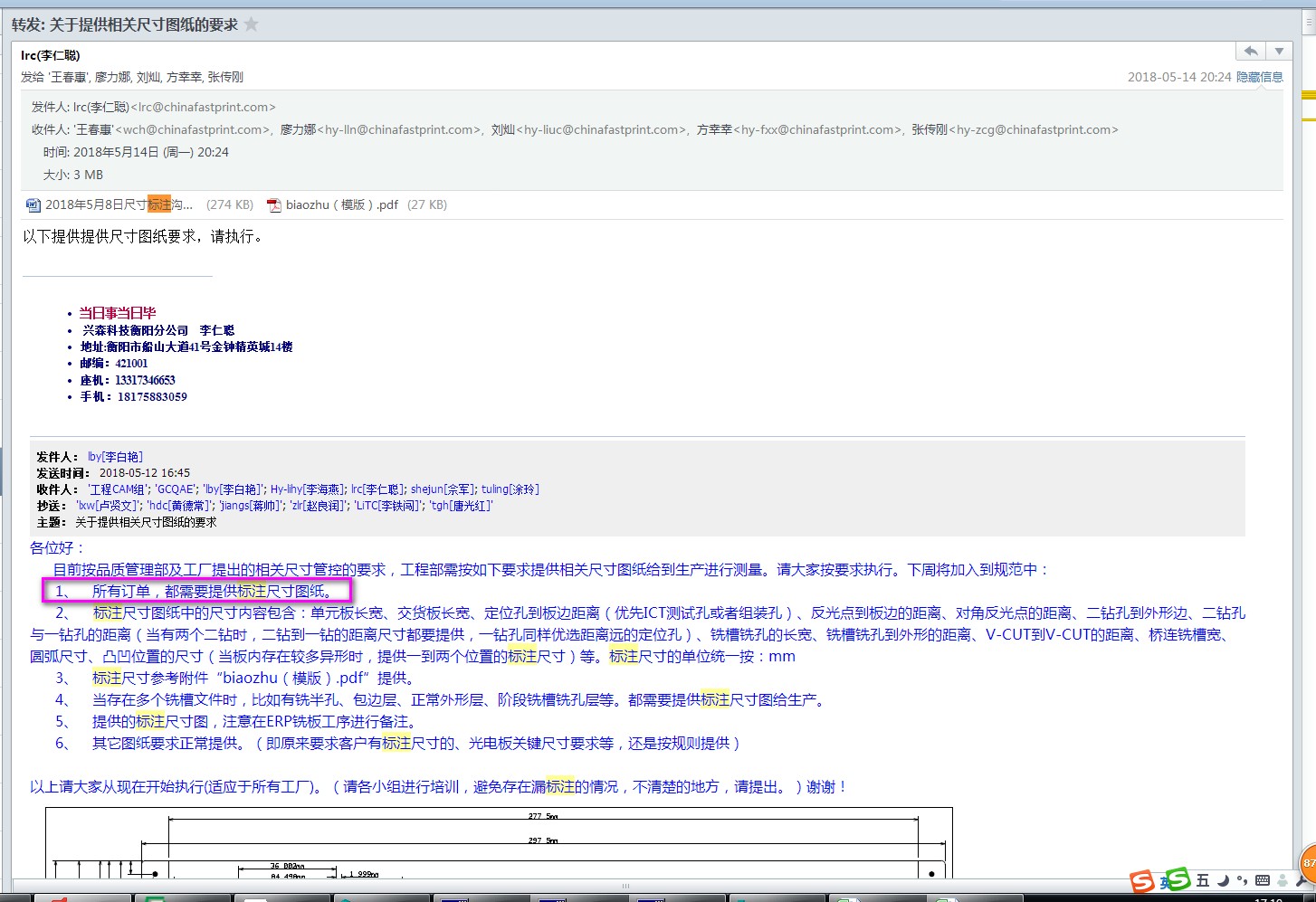Viewport: 1316px width, 902px height.
Task: Click the Sogou input method S logo
Action: coord(1142,881)
